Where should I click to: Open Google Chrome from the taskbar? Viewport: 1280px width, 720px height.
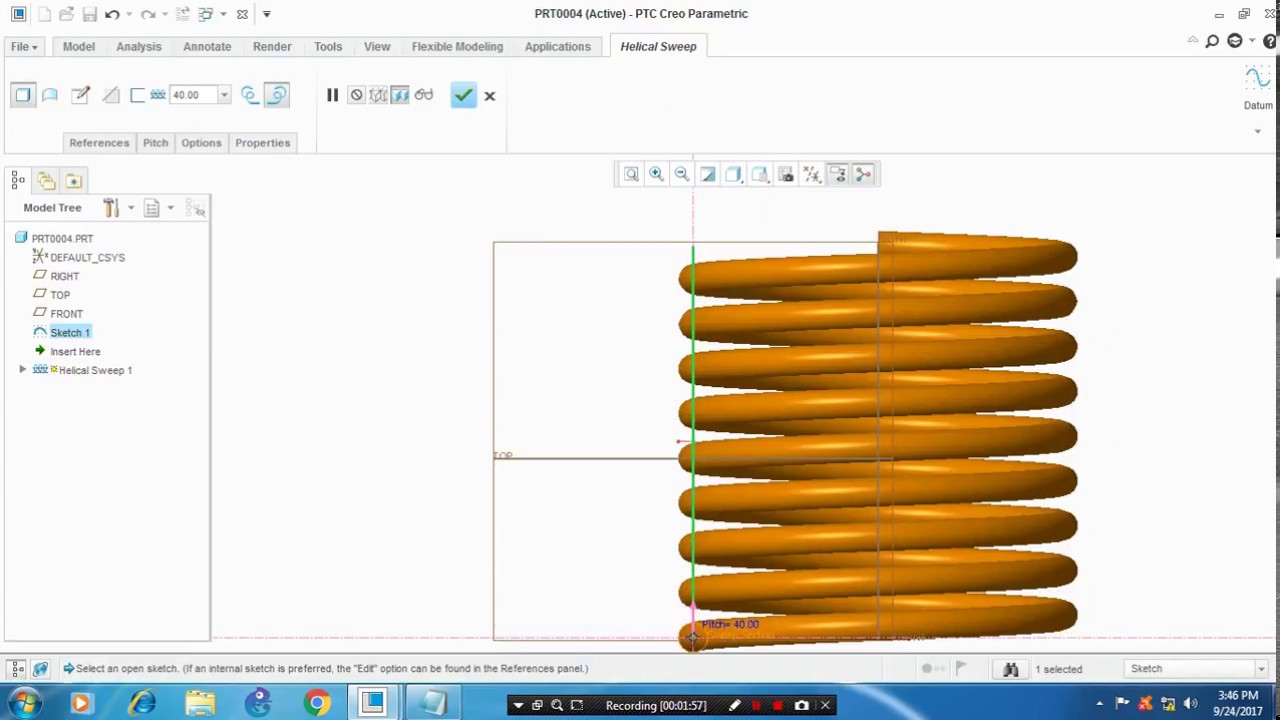click(x=317, y=704)
